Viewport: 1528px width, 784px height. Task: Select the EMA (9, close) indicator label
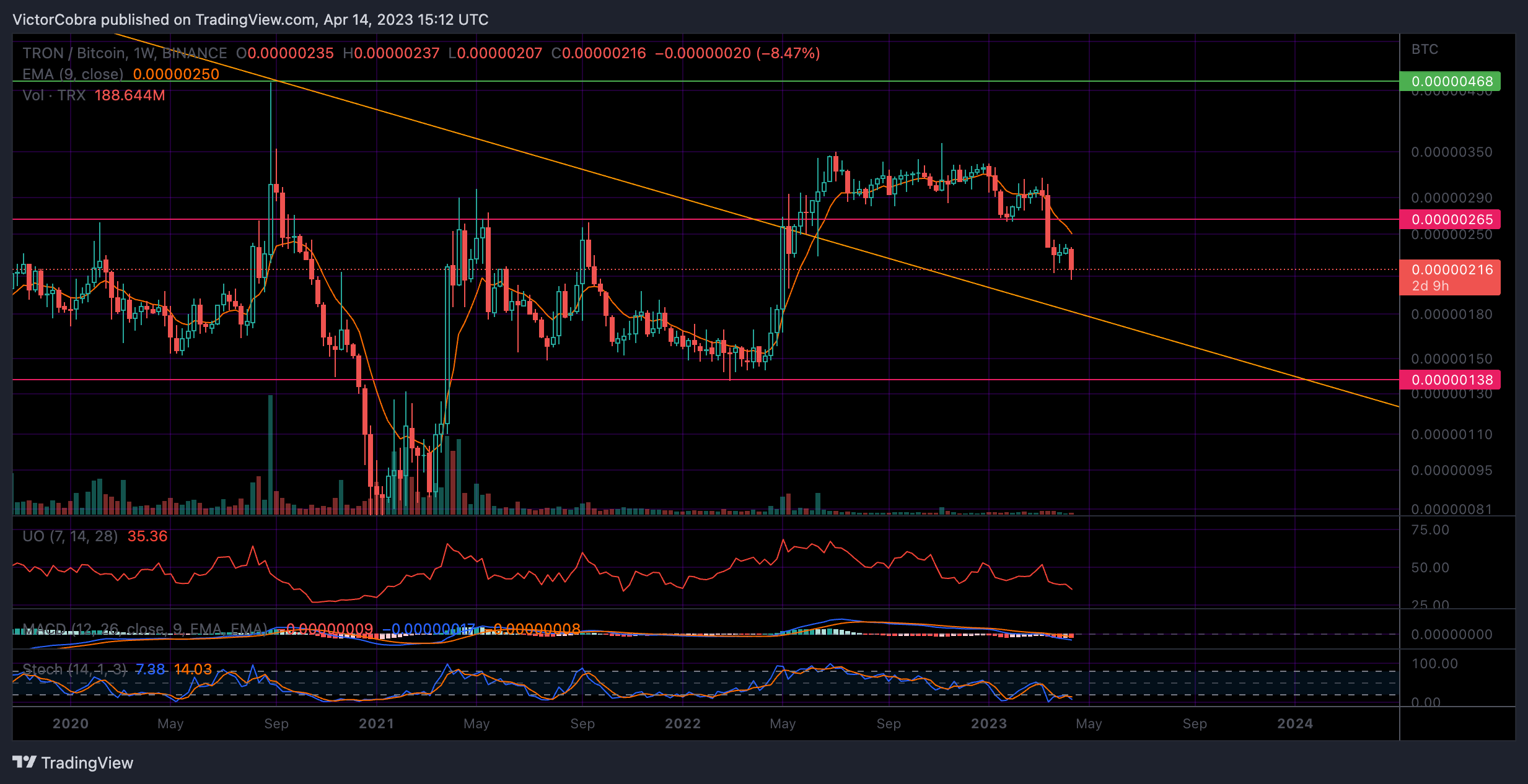click(73, 74)
